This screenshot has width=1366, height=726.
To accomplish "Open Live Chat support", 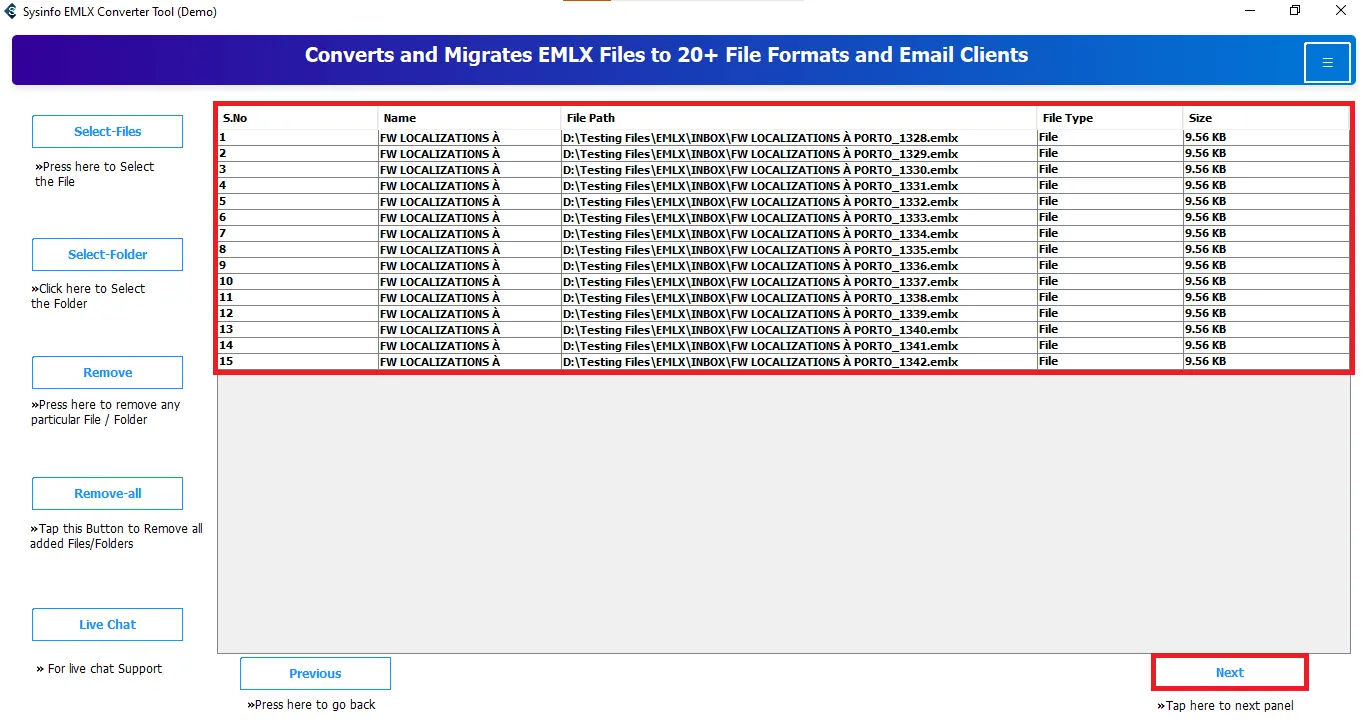I will click(107, 624).
